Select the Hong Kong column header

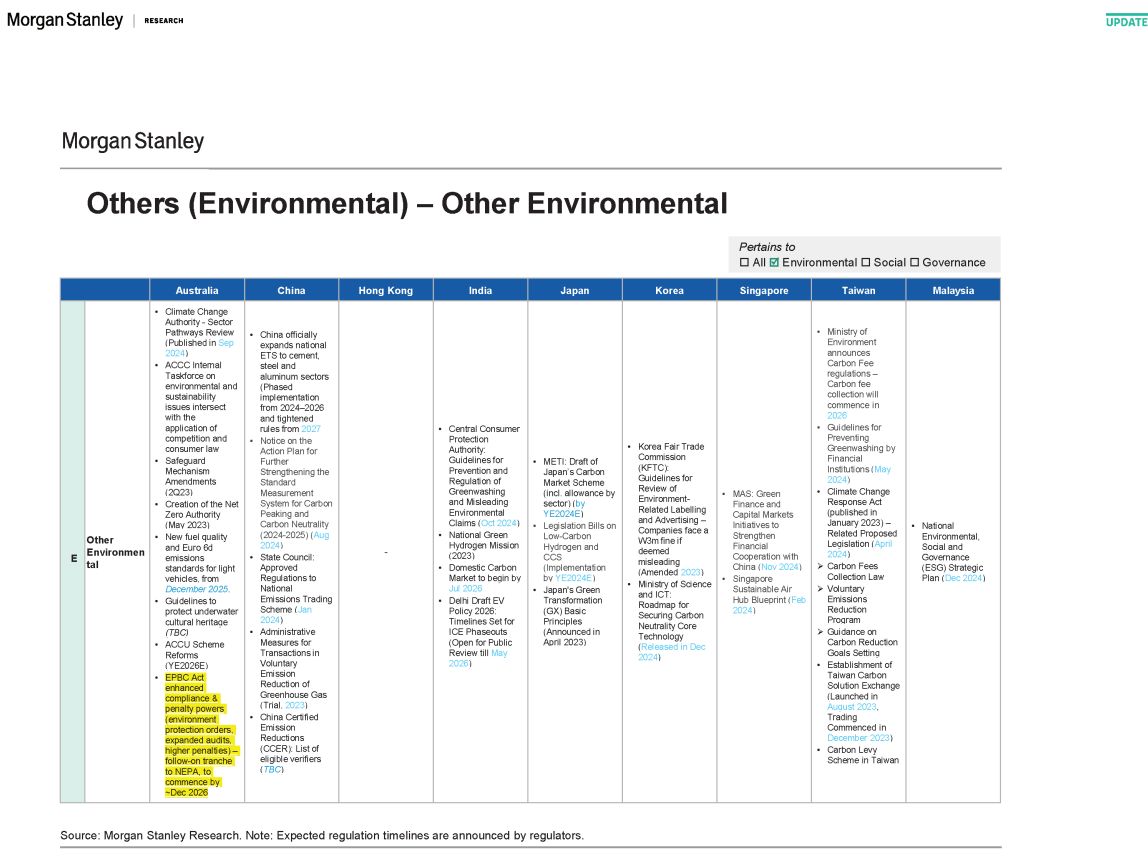tap(386, 290)
